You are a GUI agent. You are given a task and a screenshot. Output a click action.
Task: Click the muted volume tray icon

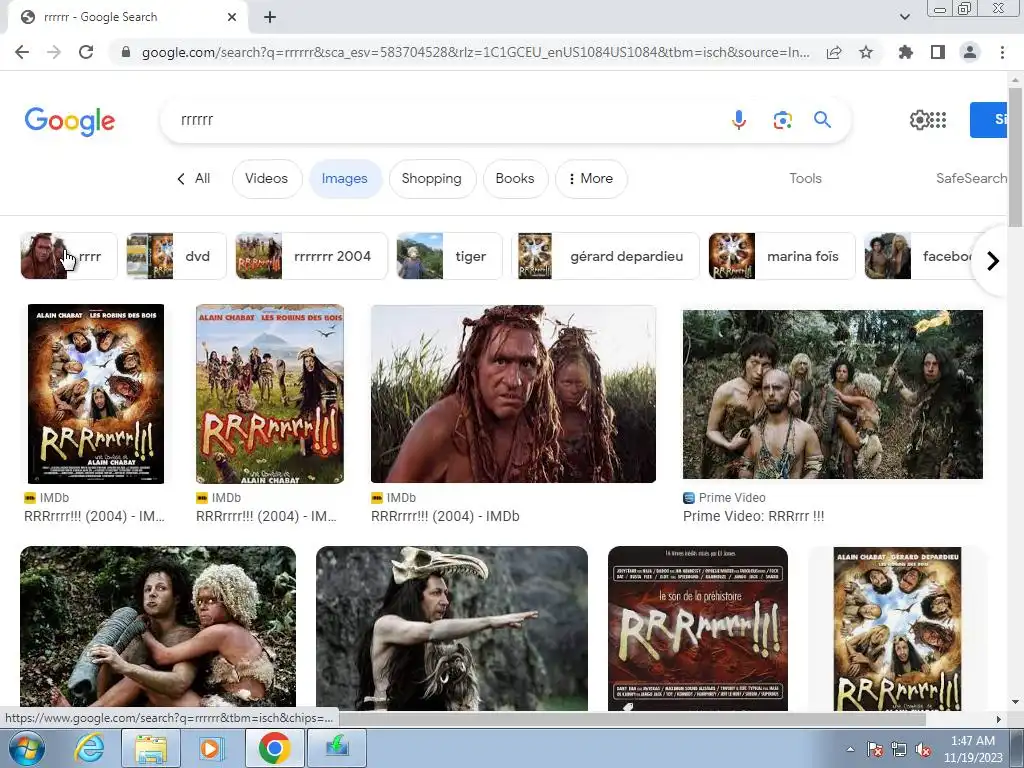[x=923, y=750]
